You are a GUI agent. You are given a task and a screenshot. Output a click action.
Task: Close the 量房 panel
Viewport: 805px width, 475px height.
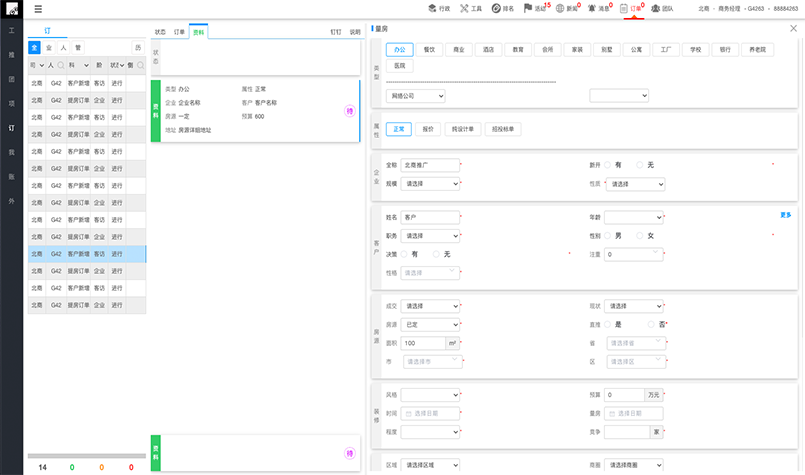(x=793, y=29)
